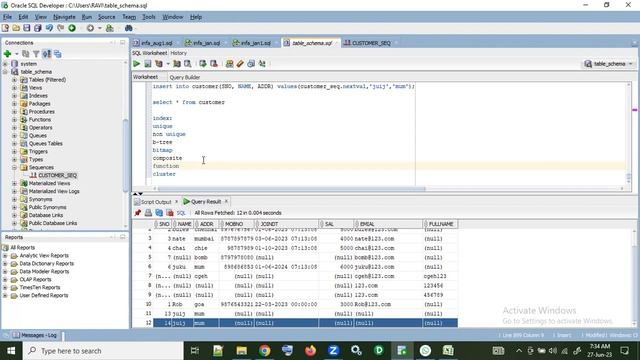Select the Triggers tree item

point(38,151)
